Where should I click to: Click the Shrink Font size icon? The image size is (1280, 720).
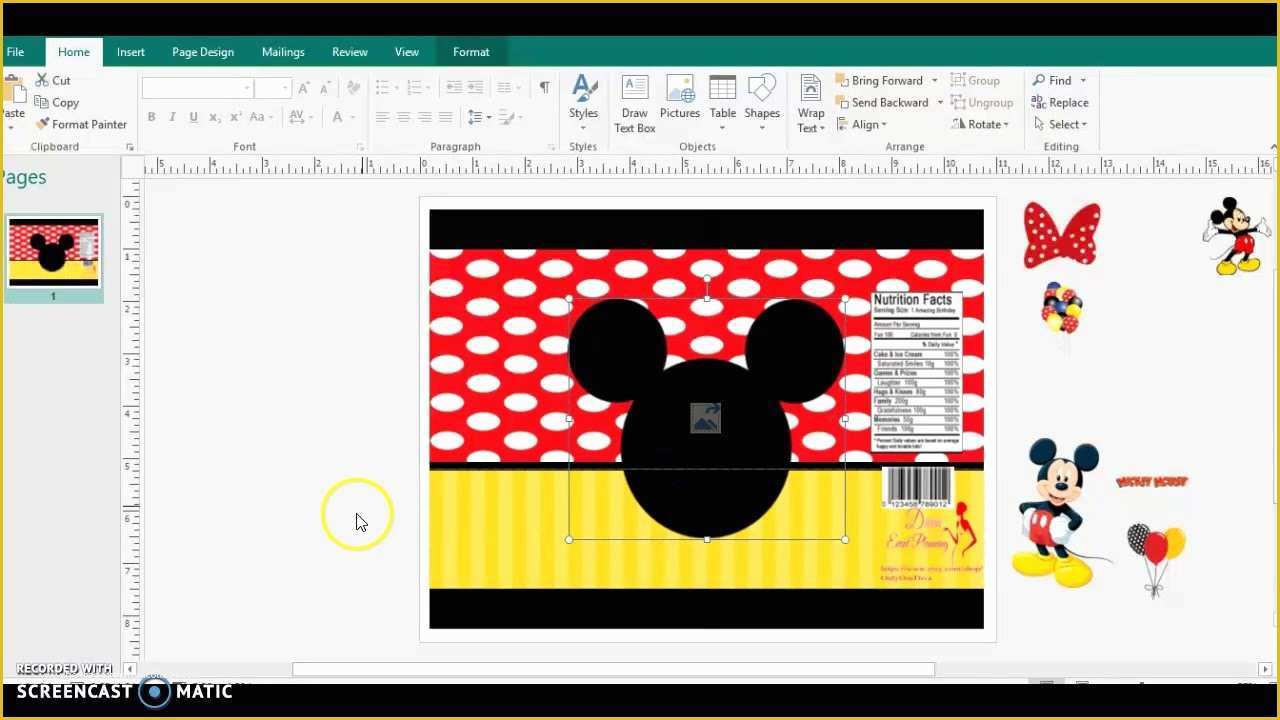click(326, 88)
